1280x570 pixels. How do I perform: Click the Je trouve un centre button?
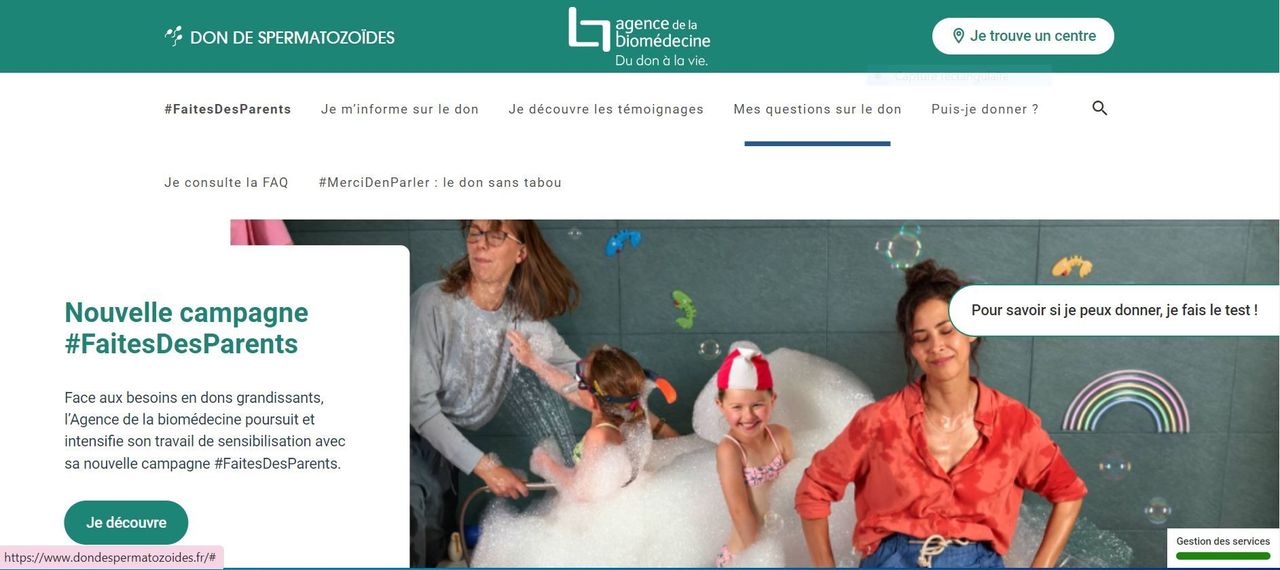1023,36
